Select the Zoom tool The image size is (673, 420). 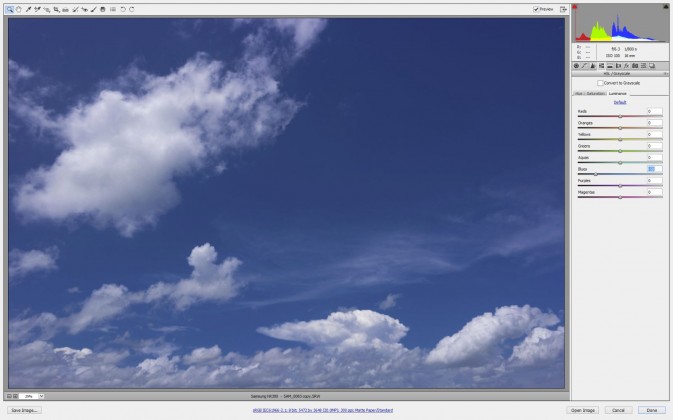pyautogui.click(x=9, y=9)
